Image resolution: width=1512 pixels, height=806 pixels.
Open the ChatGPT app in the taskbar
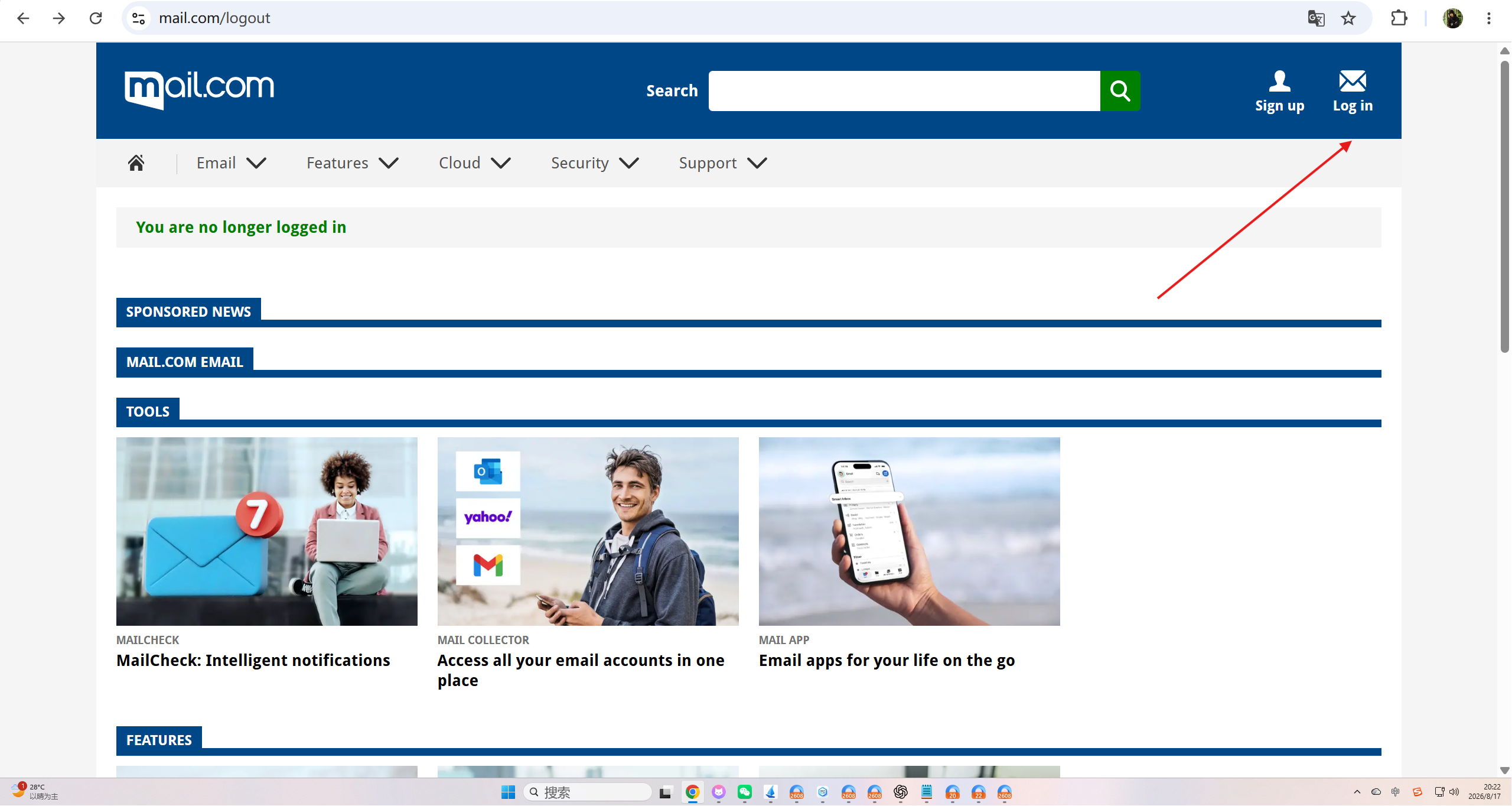[900, 792]
